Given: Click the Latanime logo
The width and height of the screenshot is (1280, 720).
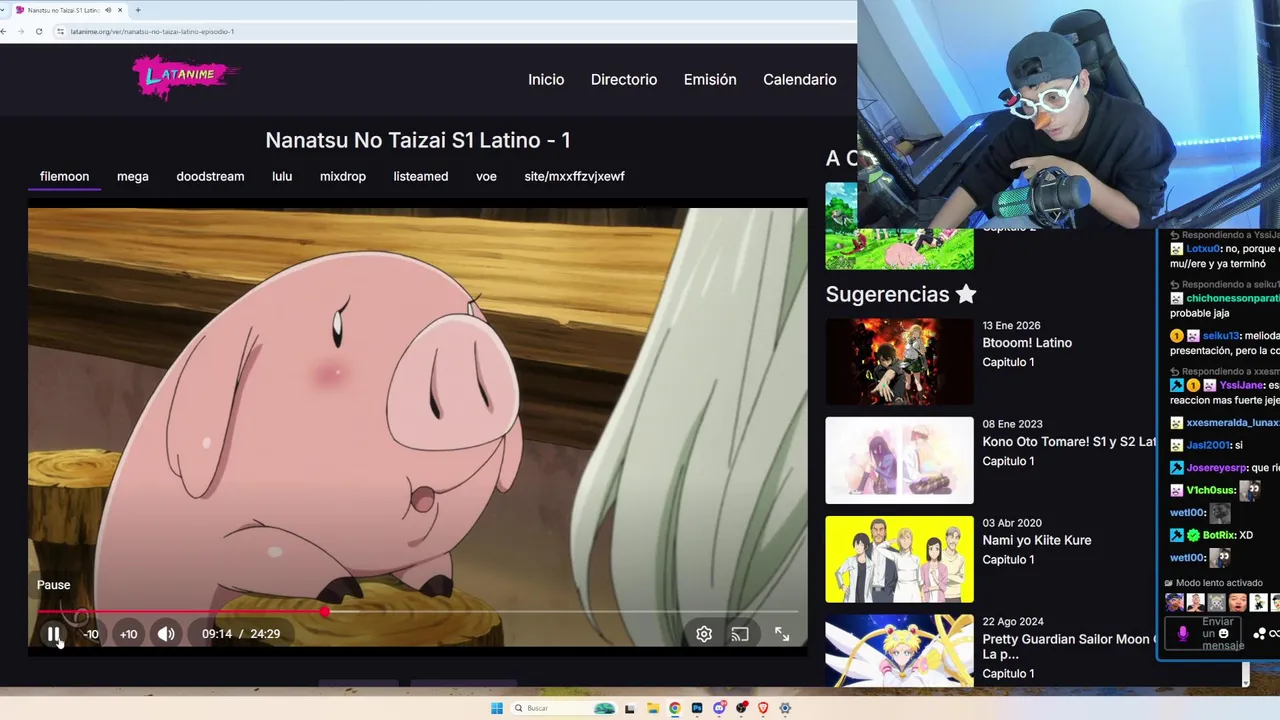Looking at the screenshot, I should 186,77.
